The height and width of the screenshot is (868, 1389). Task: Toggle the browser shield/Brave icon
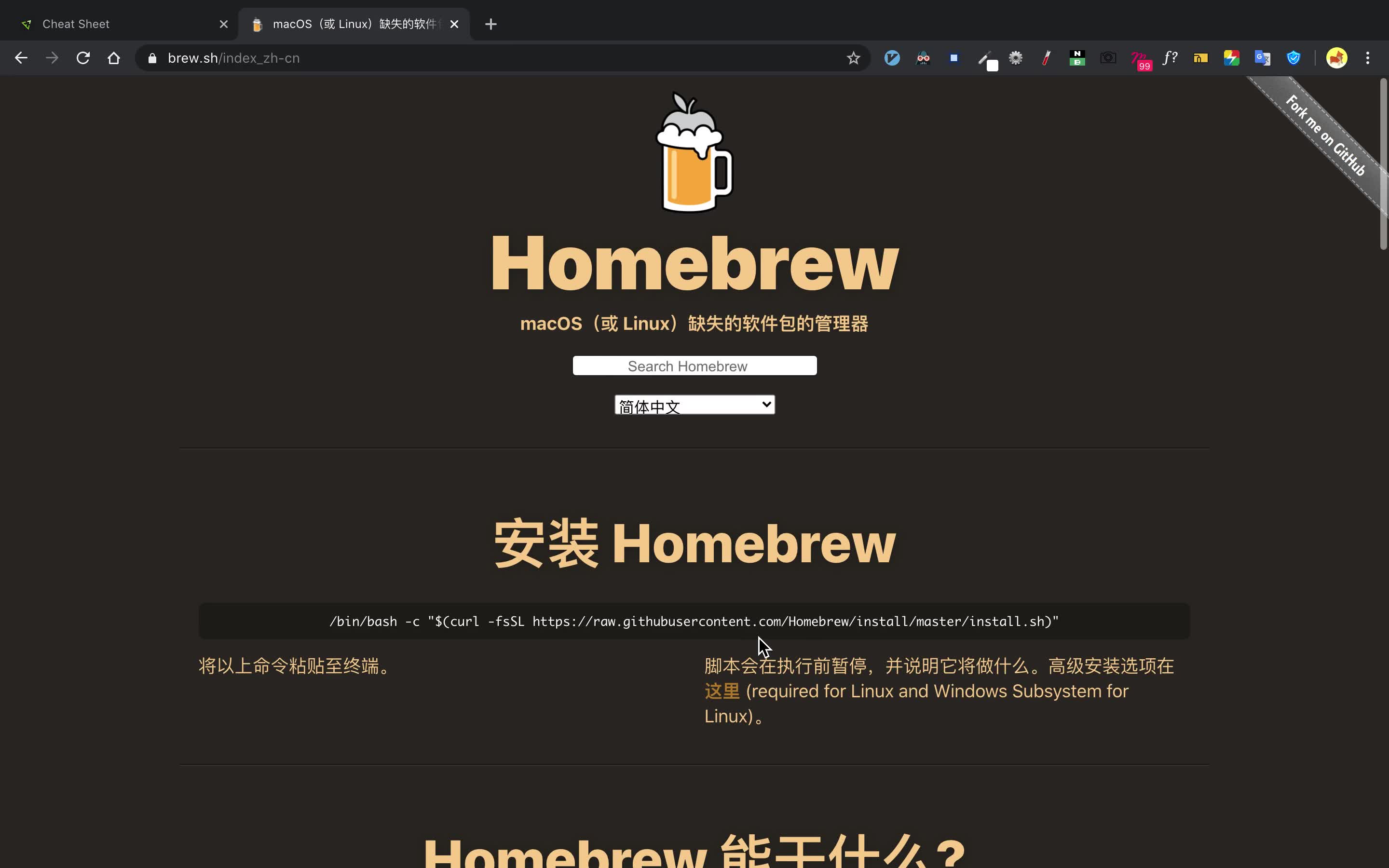tap(1293, 57)
